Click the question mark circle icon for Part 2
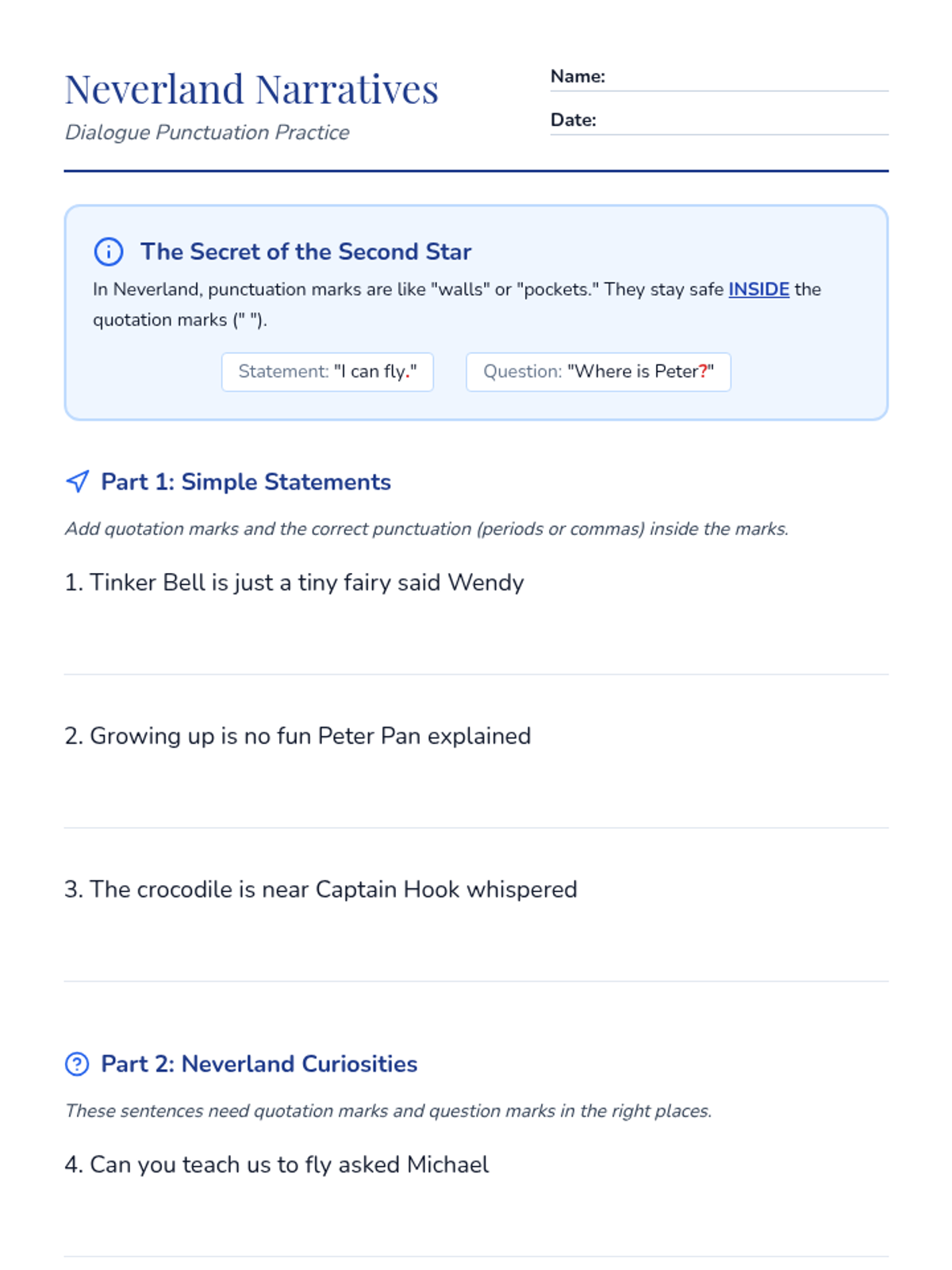This screenshot has height=1270, width=952. [77, 1064]
